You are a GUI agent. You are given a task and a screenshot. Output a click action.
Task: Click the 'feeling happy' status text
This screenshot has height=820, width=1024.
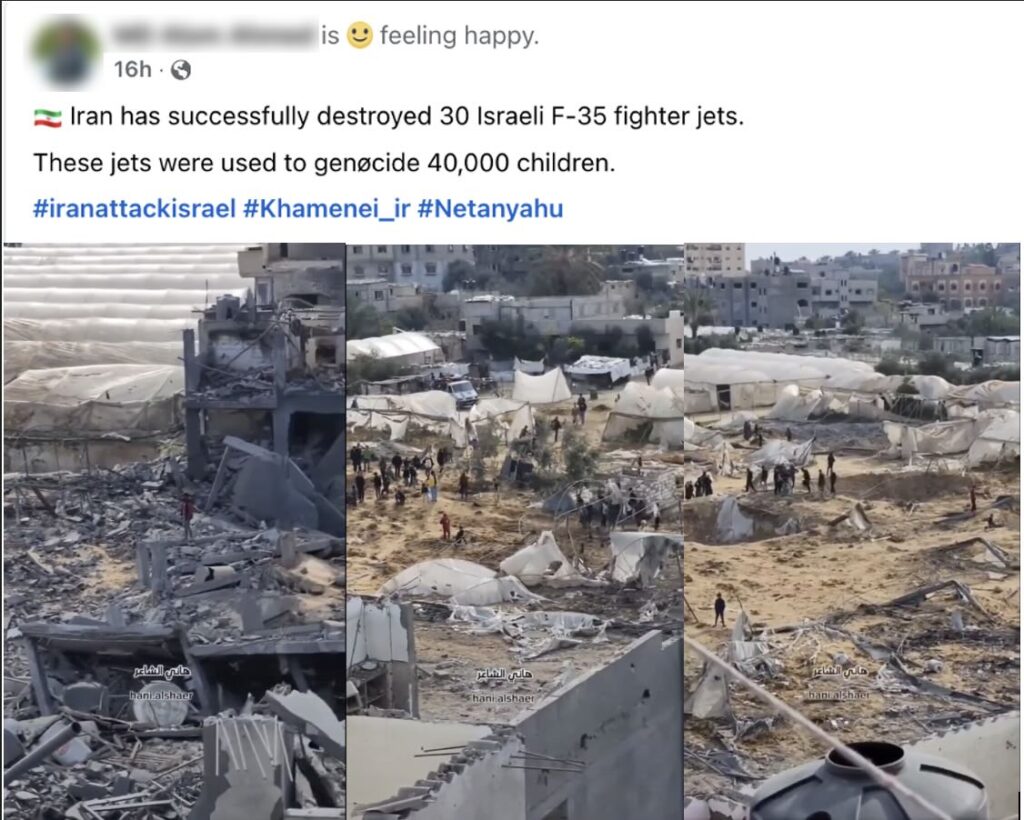click(459, 36)
